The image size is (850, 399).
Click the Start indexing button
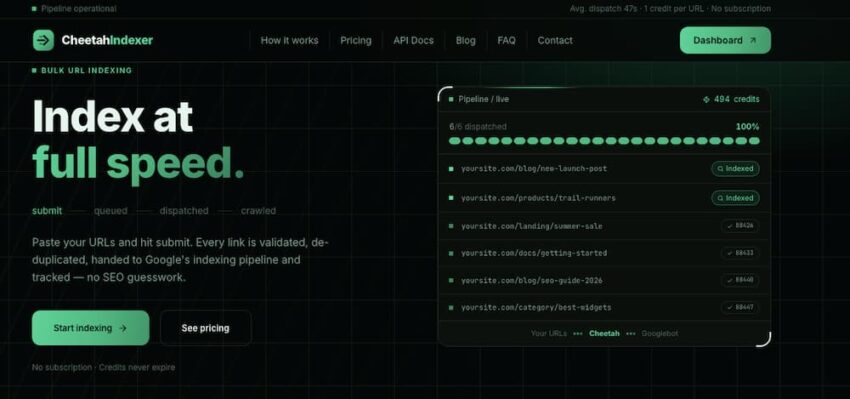91,328
